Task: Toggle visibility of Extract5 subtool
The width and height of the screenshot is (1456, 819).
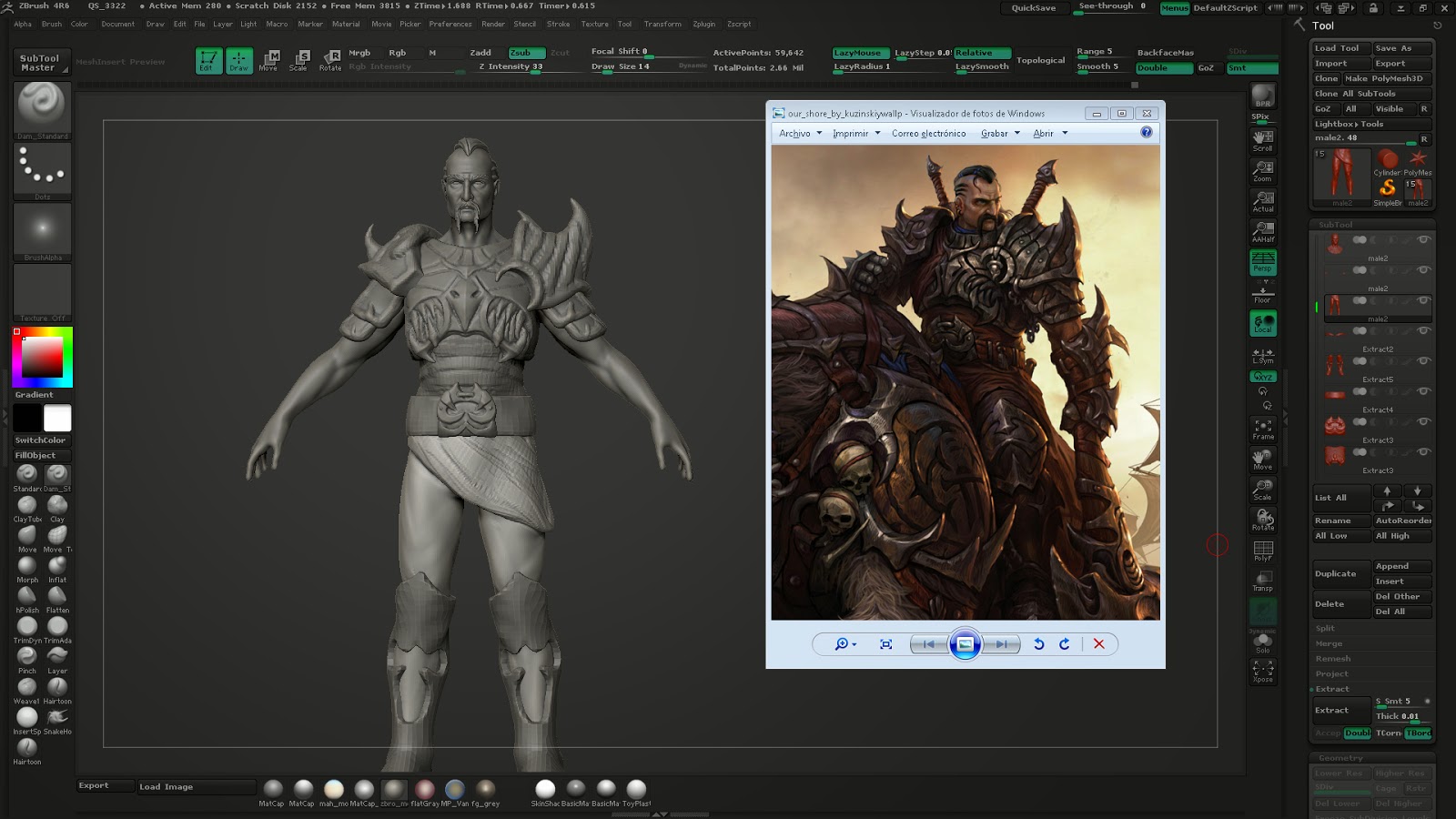Action: coord(1424,361)
